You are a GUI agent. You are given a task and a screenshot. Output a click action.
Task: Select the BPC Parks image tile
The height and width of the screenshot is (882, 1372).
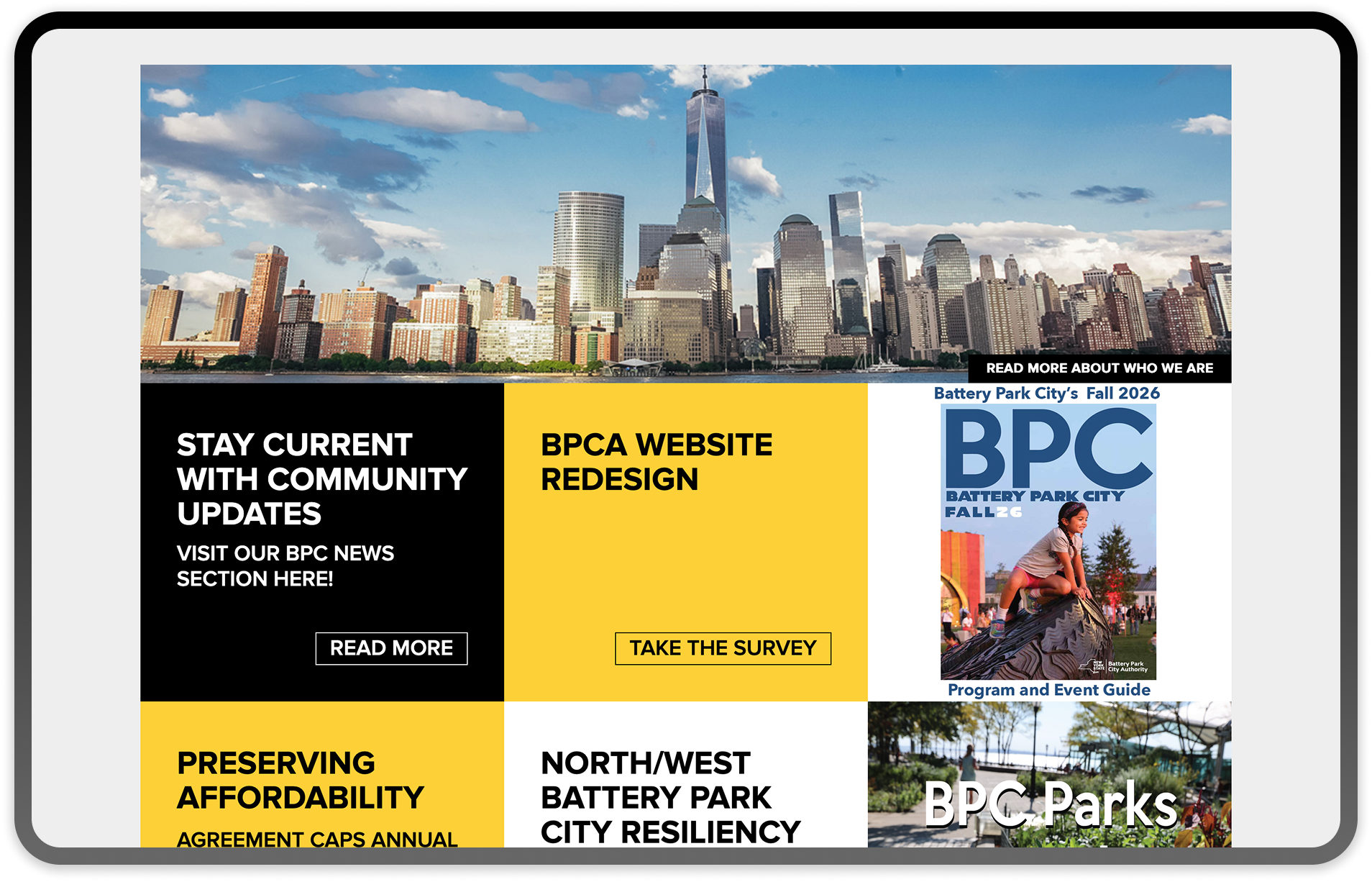[x=1049, y=774]
